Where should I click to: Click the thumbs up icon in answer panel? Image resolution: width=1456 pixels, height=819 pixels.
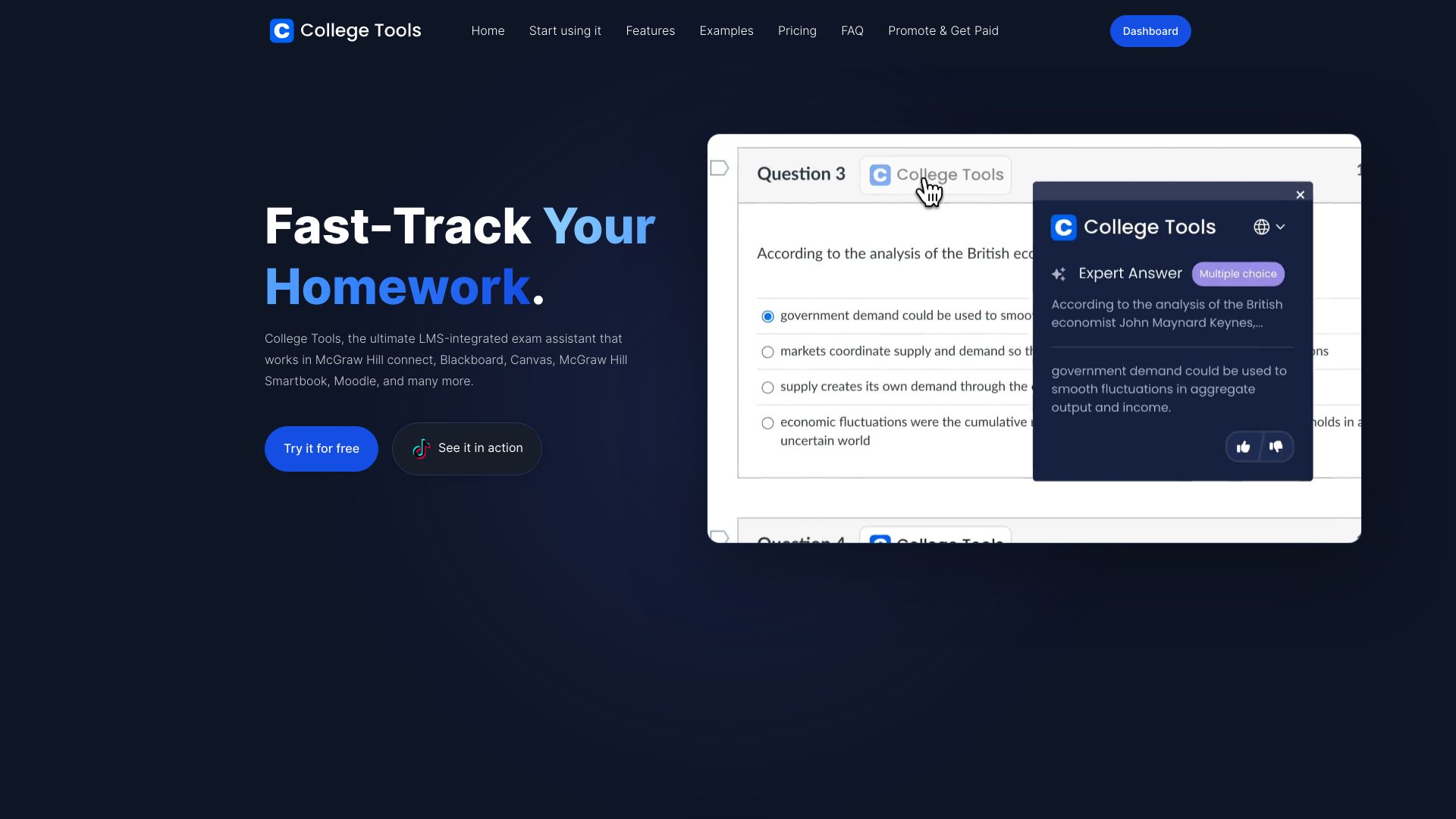(x=1244, y=447)
